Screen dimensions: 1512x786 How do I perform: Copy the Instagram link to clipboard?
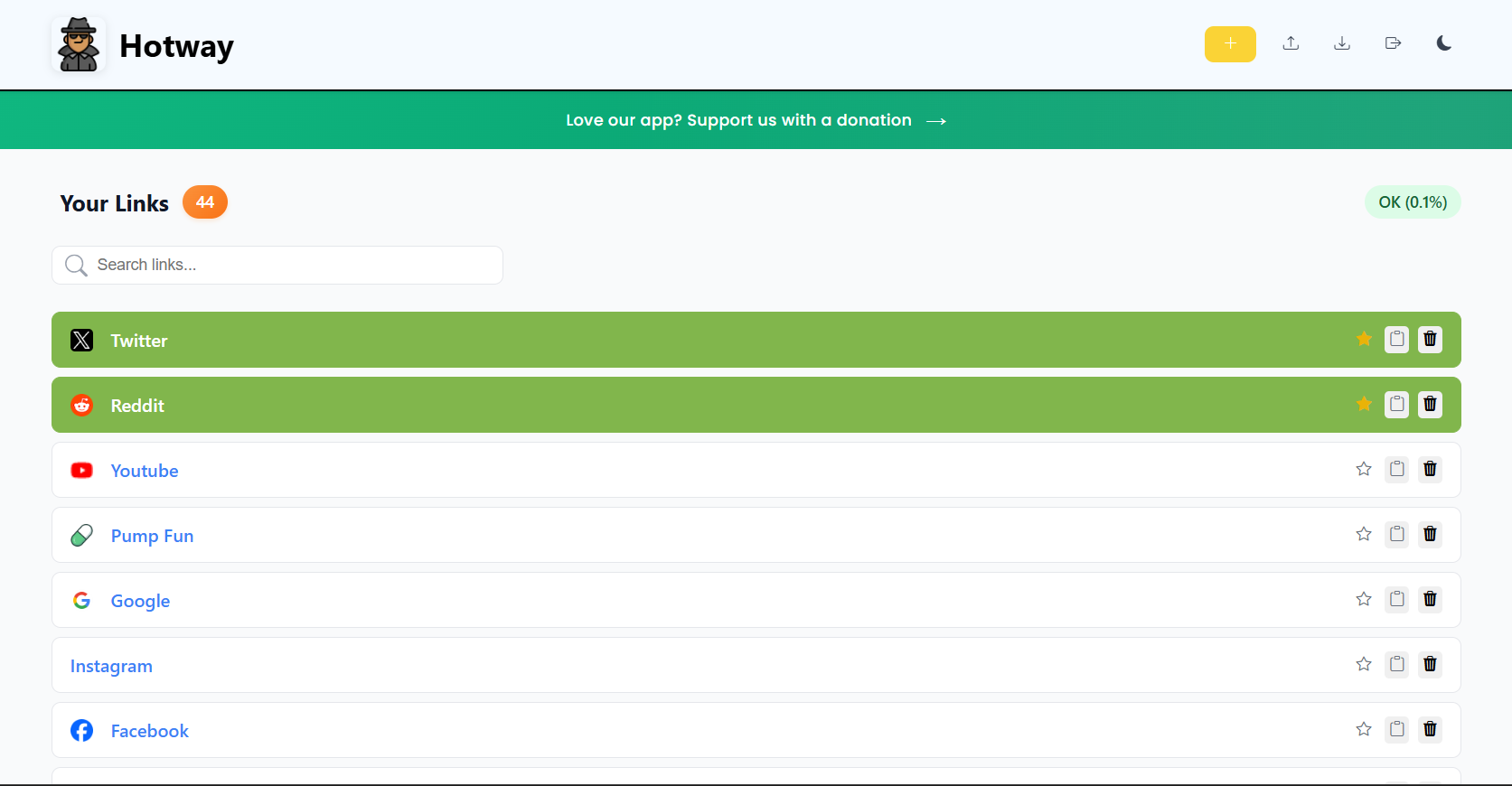click(1397, 664)
